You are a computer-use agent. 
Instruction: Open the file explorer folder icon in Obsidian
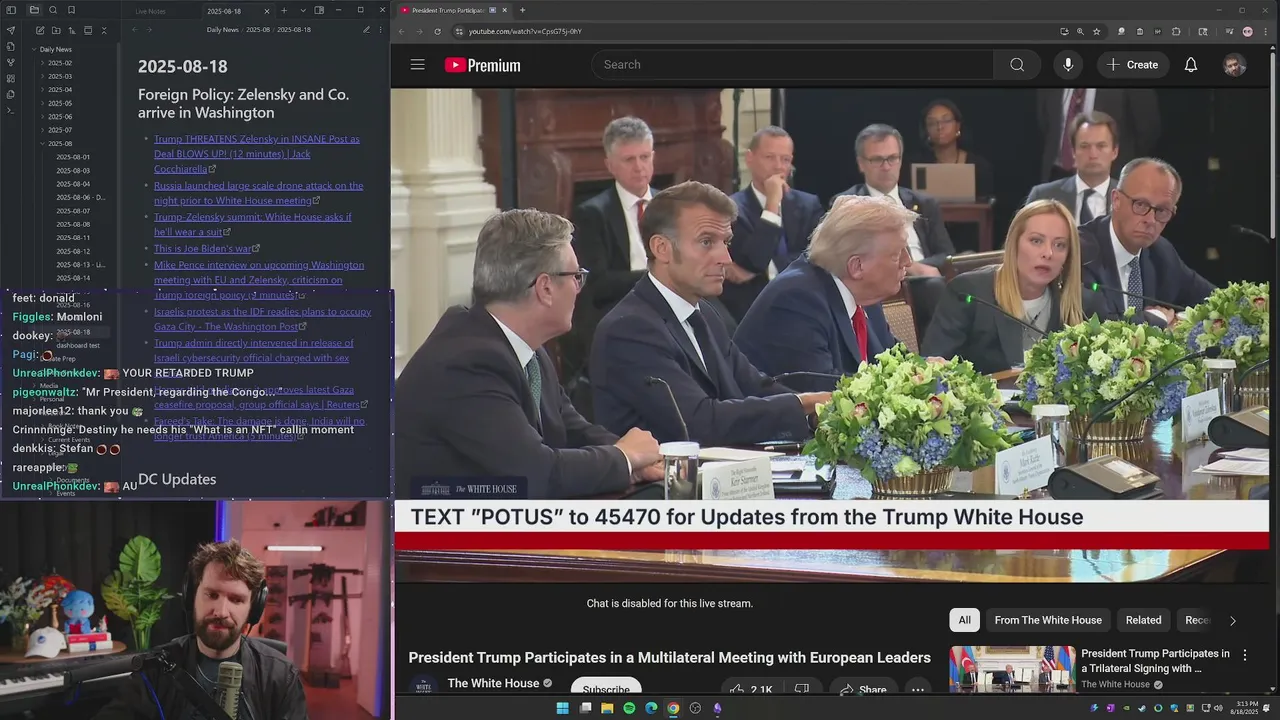click(x=34, y=10)
